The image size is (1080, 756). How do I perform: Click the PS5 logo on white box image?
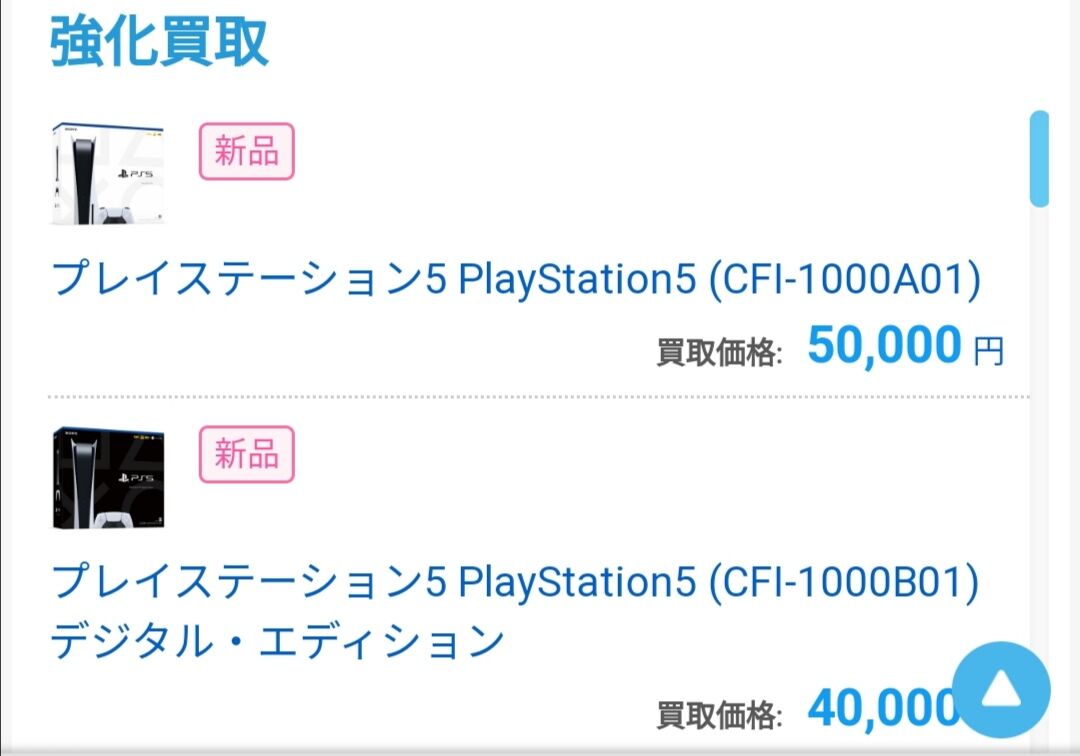(127, 173)
